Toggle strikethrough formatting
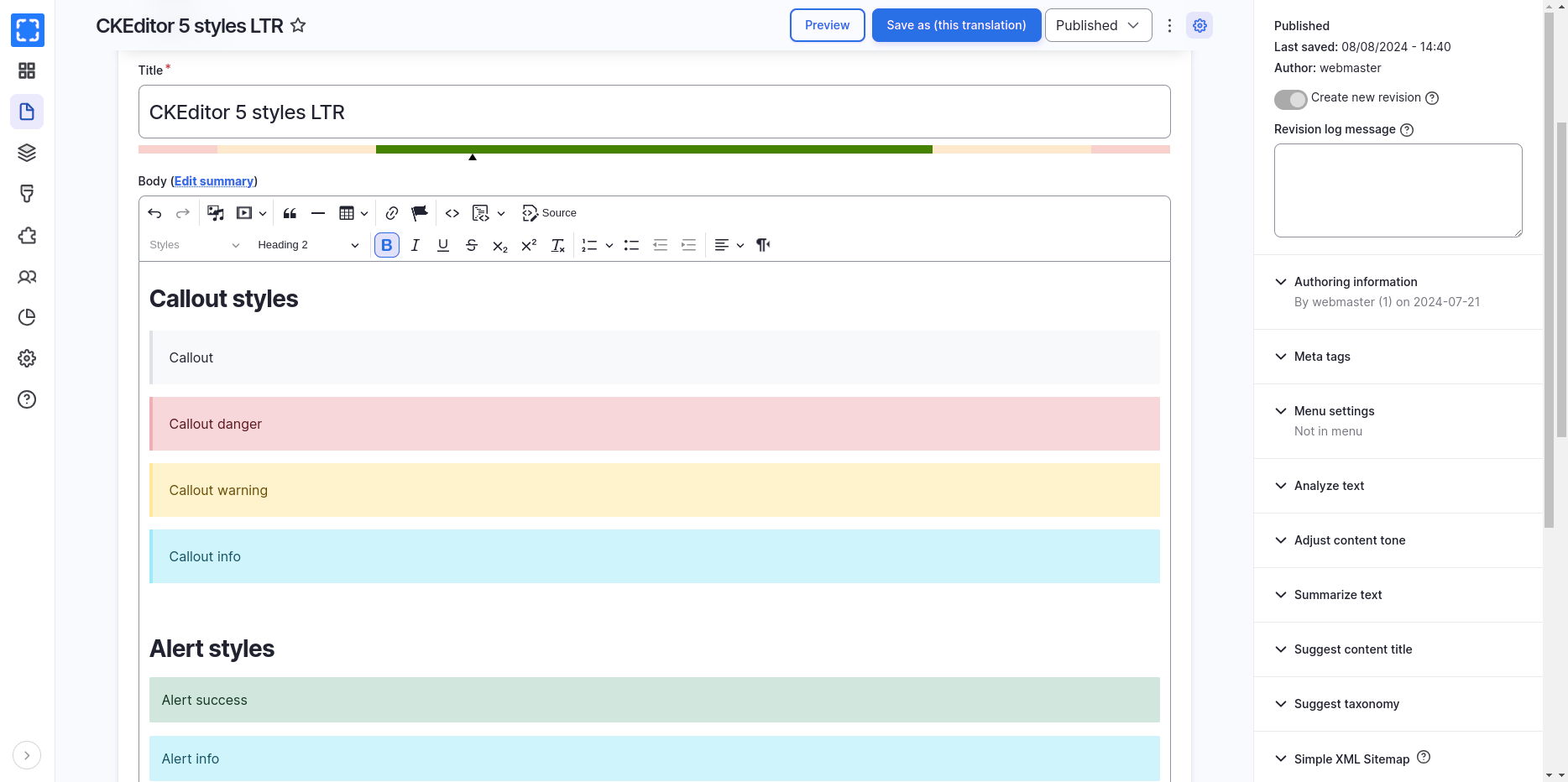The image size is (1568, 782). coord(472,245)
